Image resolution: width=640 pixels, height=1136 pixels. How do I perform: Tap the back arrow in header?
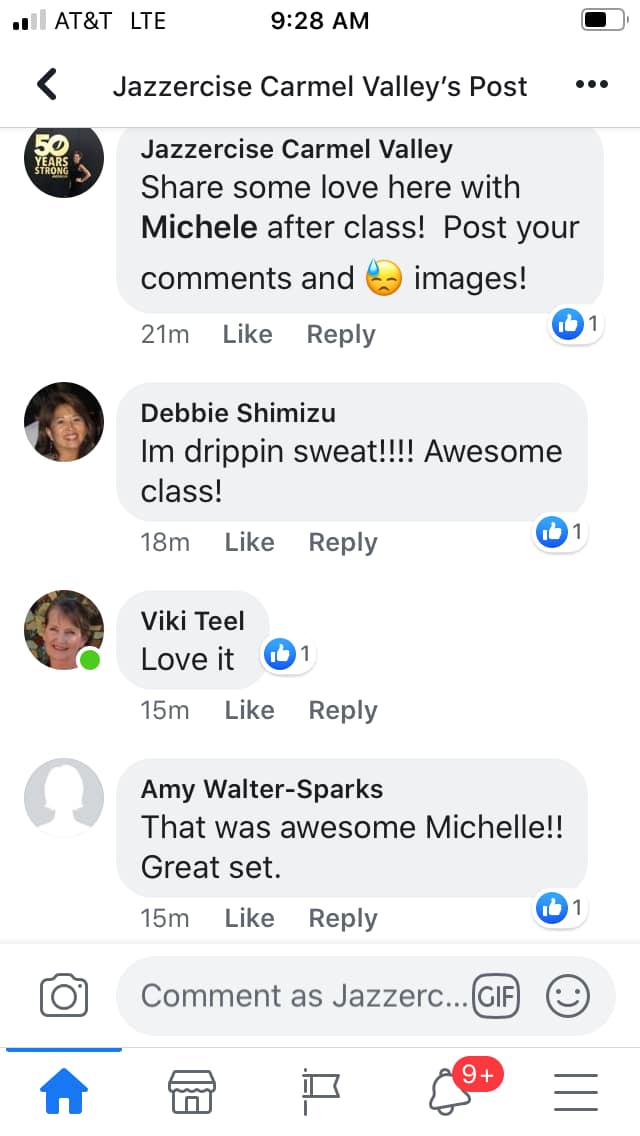pos(47,85)
